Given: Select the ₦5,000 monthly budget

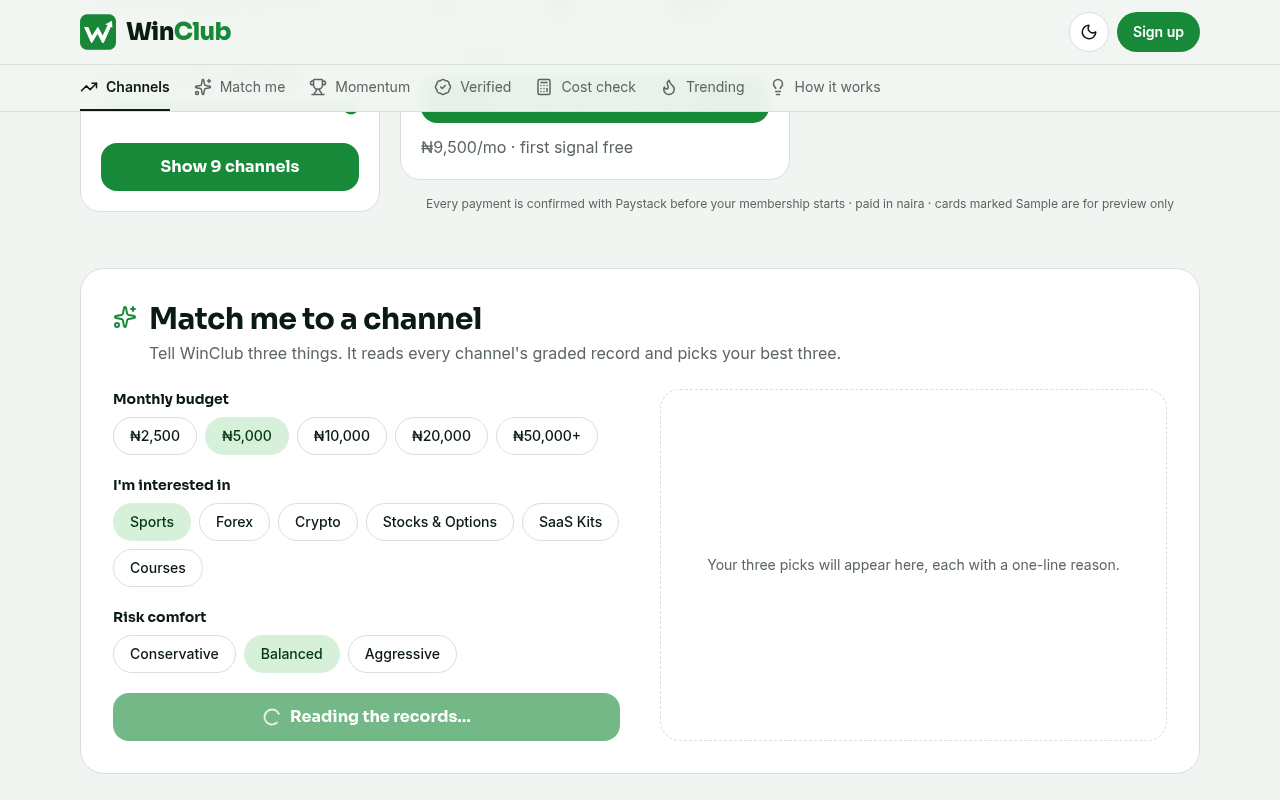Looking at the screenshot, I should click(247, 436).
